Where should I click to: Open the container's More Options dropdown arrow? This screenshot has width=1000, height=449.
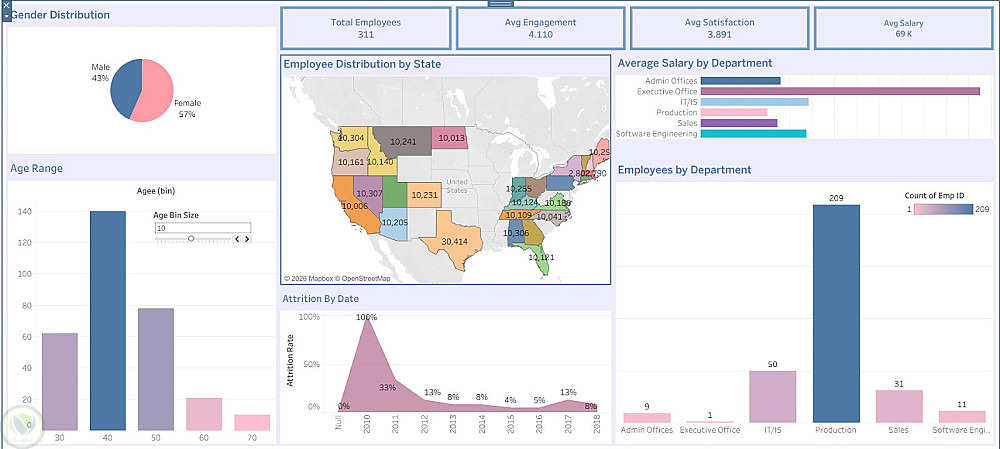point(7,17)
